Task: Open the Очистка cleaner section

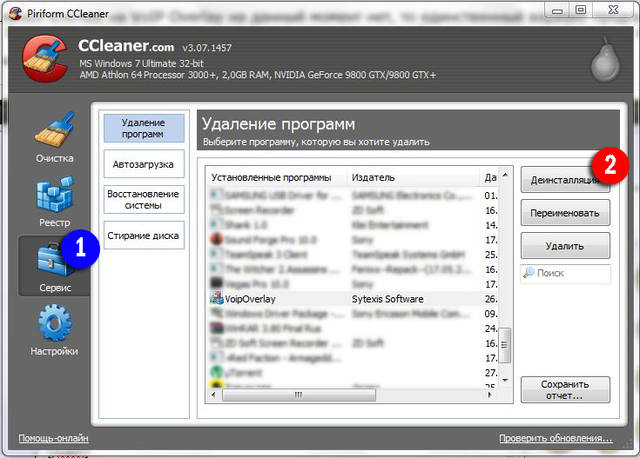Action: 54,138
